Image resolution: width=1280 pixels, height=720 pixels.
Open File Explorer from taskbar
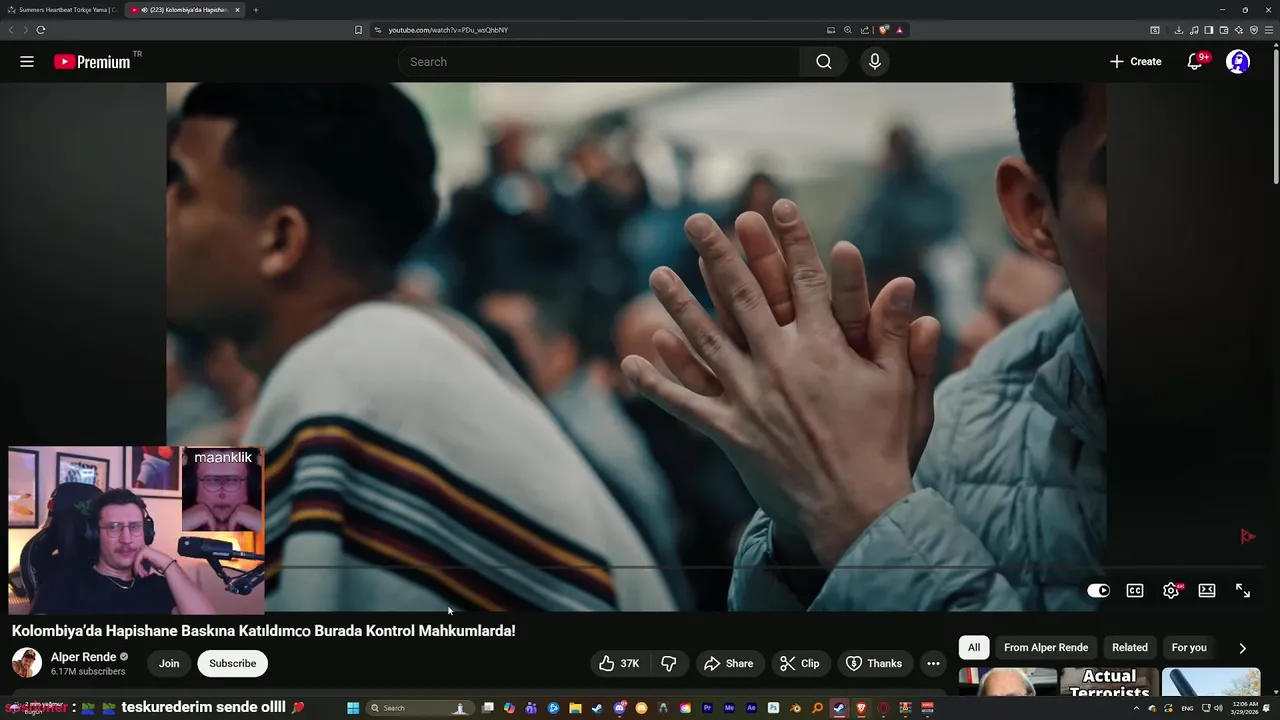575,708
